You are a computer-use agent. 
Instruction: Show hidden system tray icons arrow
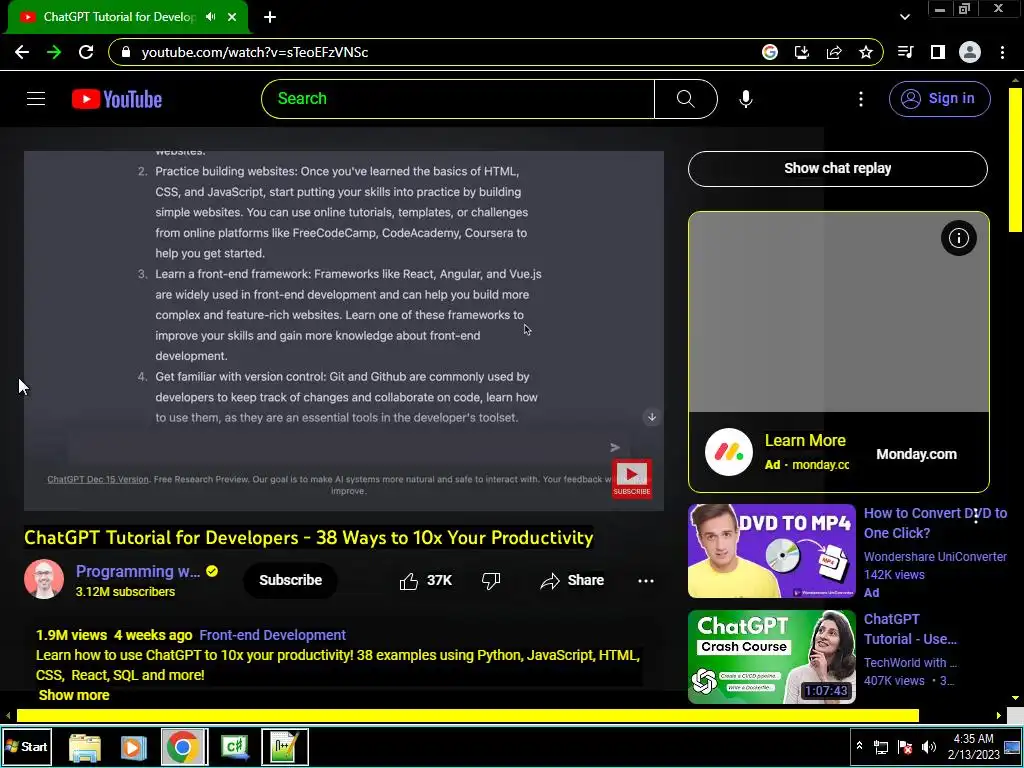(859, 746)
